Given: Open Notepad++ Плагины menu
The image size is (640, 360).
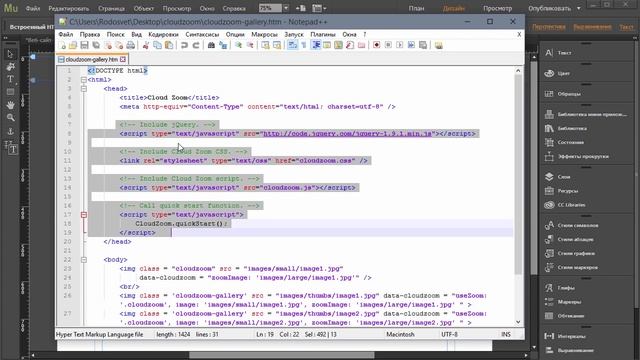Looking at the screenshot, I should click(322, 34).
